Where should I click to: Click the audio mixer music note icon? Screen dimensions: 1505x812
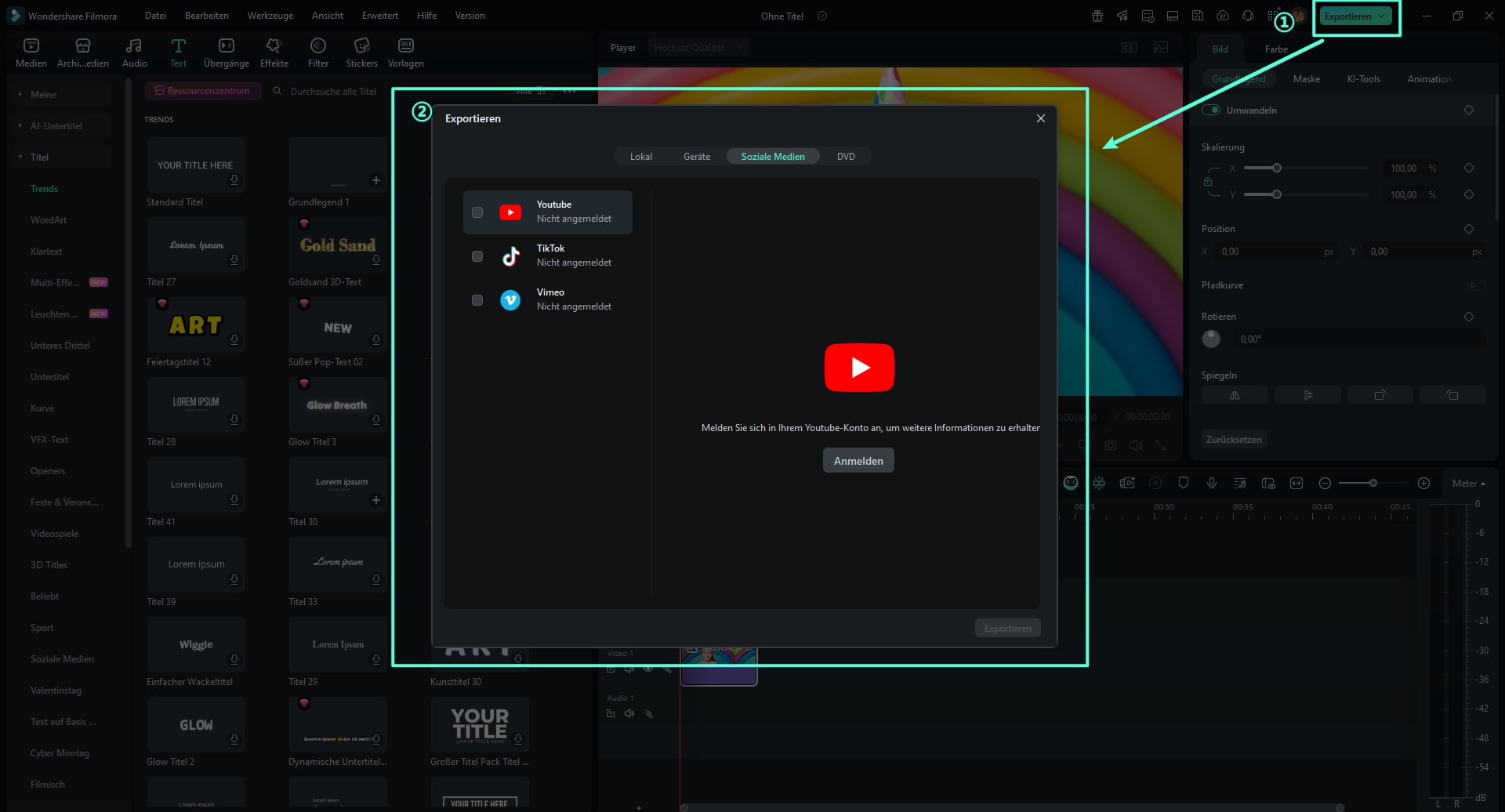(1240, 483)
